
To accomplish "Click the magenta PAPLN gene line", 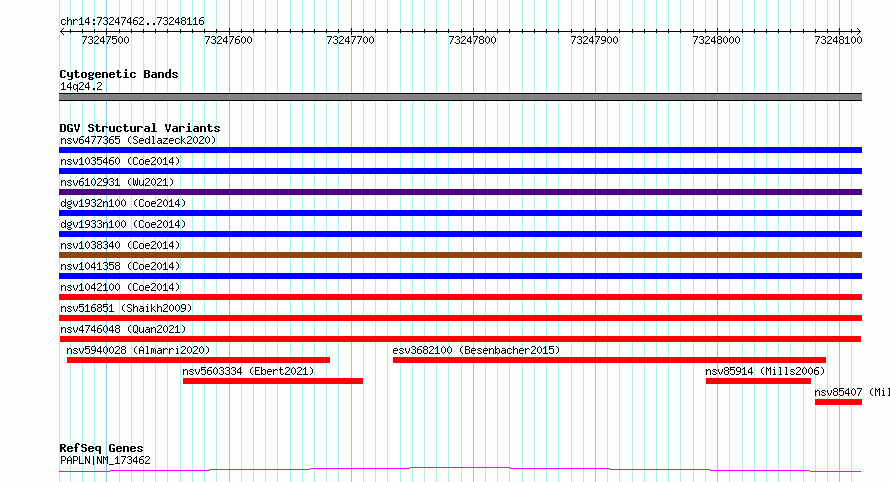I will point(460,469).
